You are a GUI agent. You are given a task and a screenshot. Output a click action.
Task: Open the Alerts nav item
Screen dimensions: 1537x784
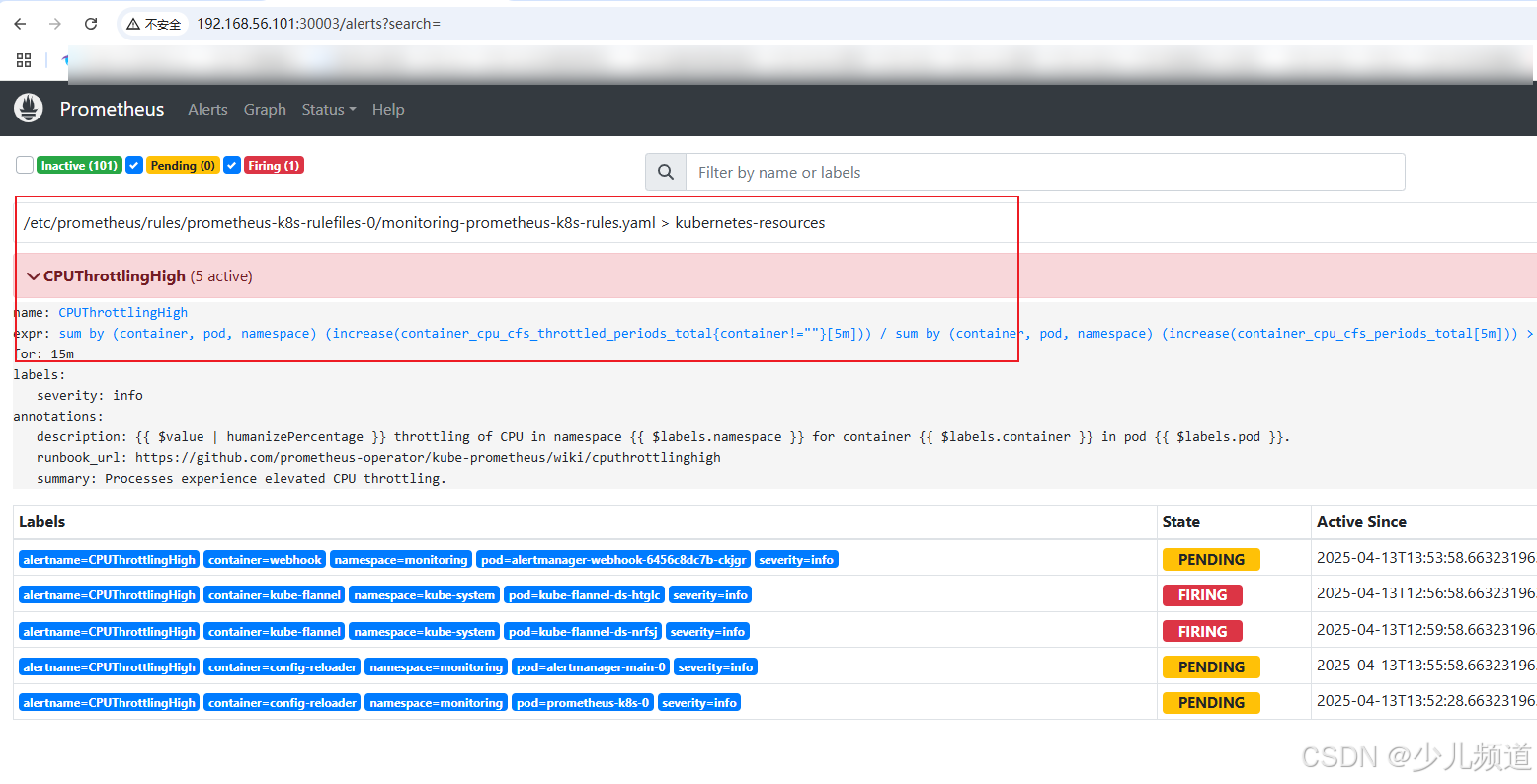[207, 110]
